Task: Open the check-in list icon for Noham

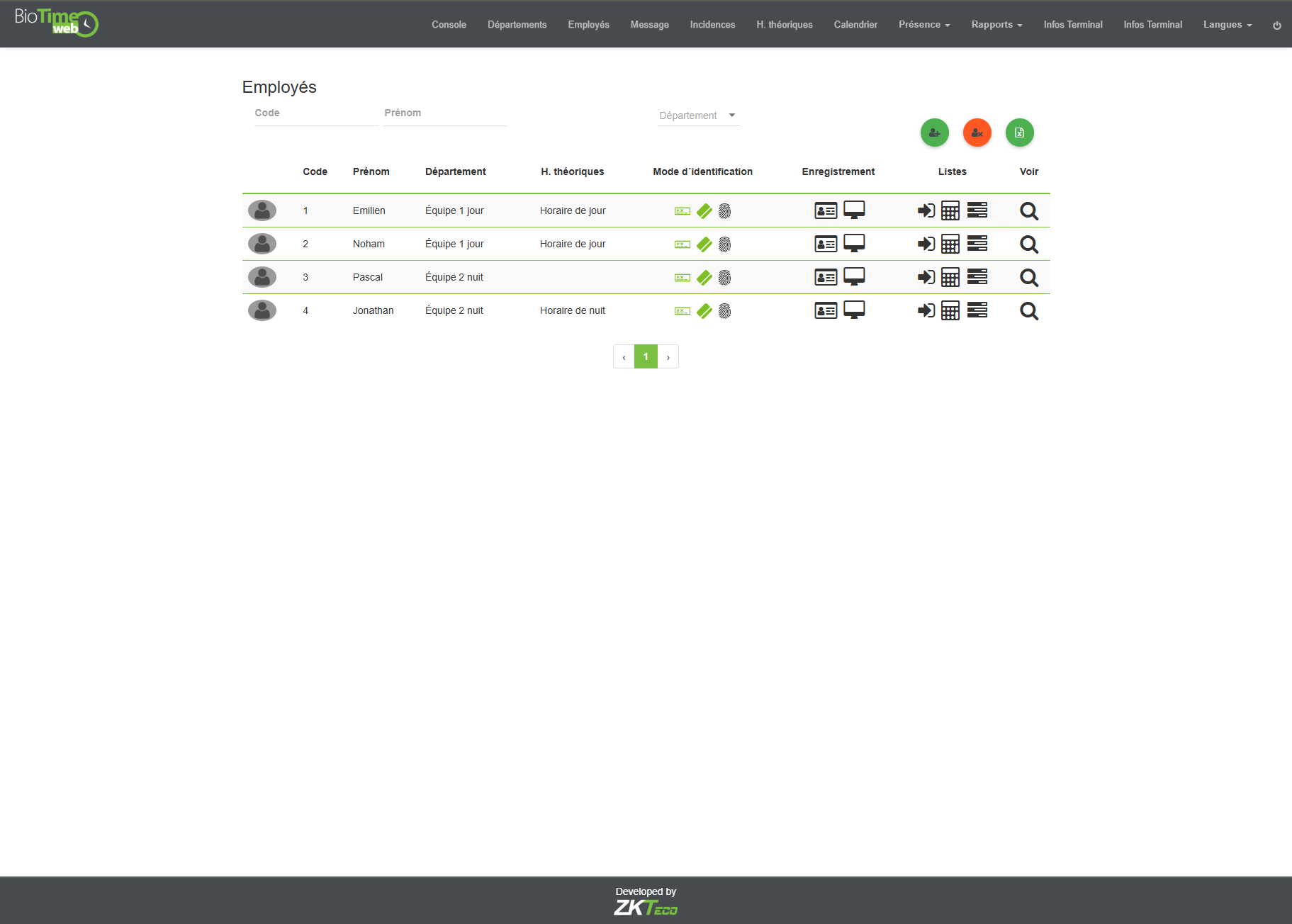Action: [x=926, y=244]
